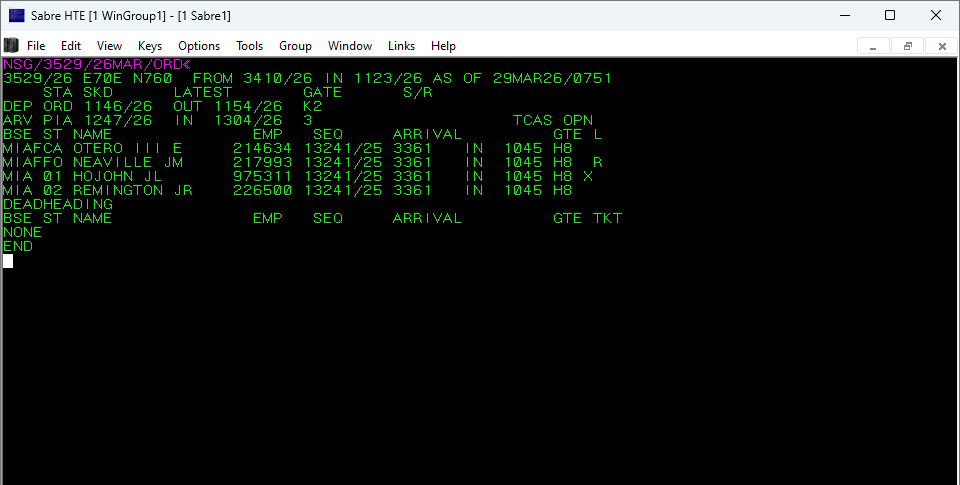Close the inner Sabre1 child window
This screenshot has width=960, height=485.
(x=942, y=46)
